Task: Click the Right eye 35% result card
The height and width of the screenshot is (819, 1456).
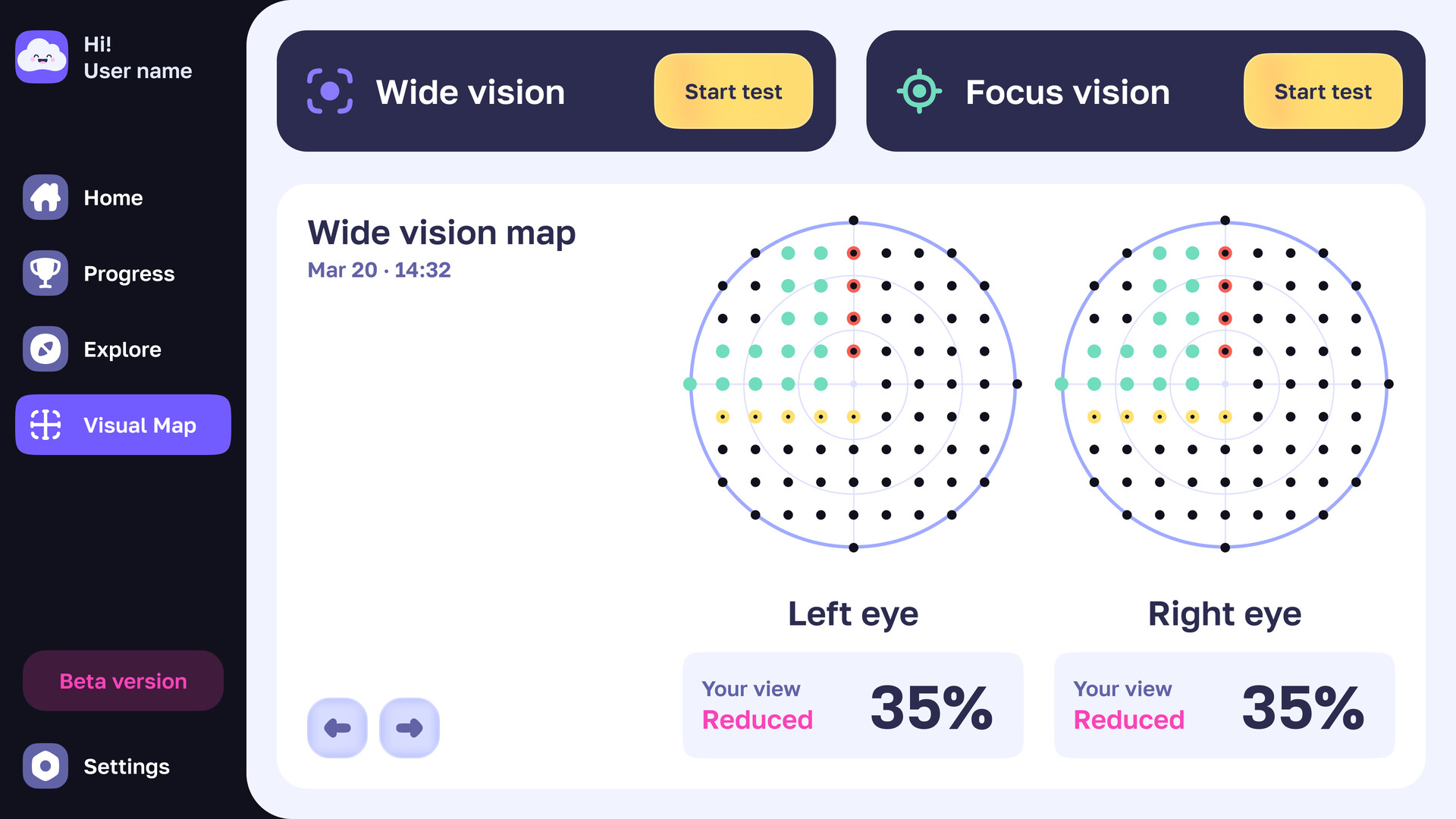Action: 1225,705
